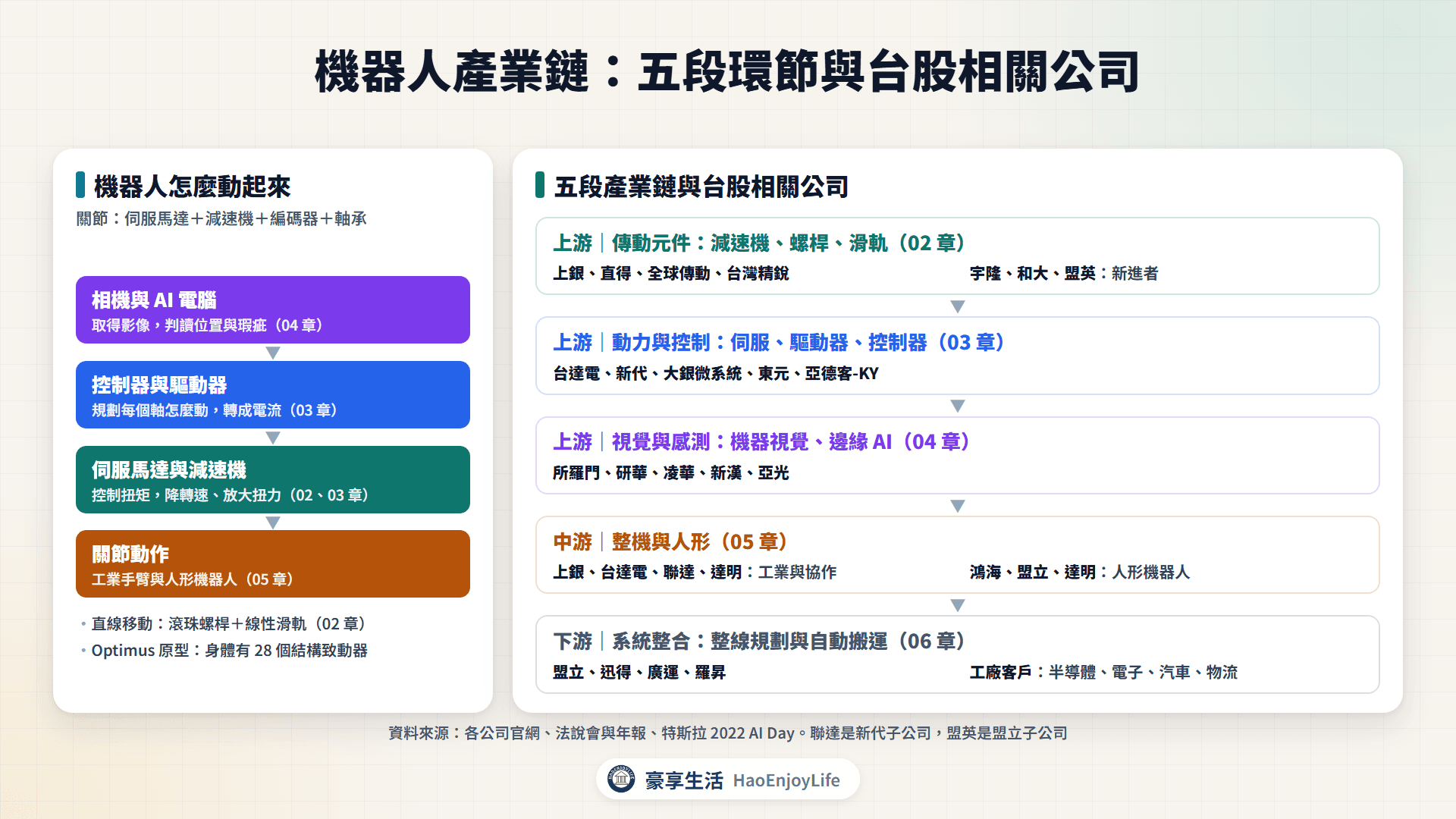Screen dimensions: 1456x819
Task: Click the HaoEnjoyLife round logo icon
Action: point(621,779)
